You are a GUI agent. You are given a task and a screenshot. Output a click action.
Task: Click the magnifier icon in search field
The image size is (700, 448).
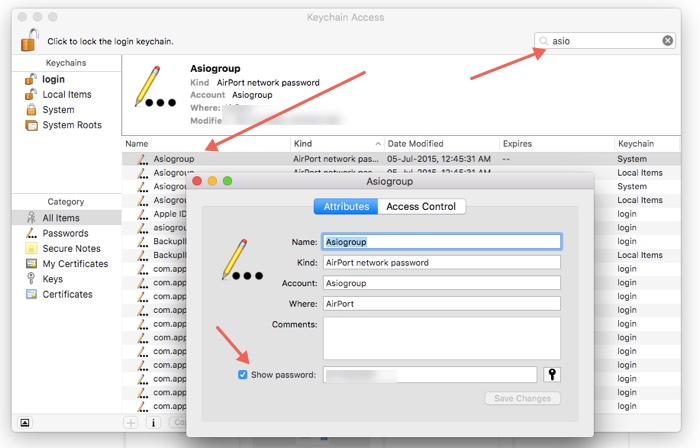click(543, 41)
